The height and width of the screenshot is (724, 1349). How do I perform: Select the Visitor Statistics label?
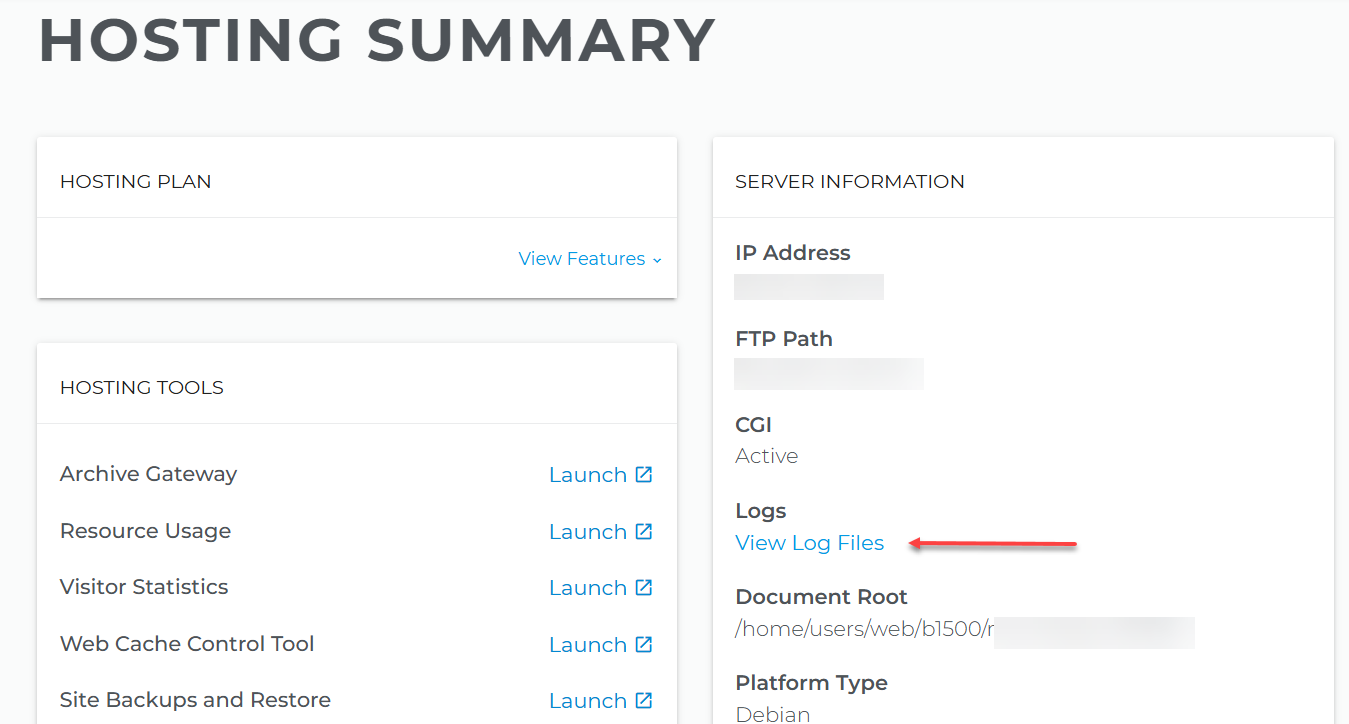[144, 587]
